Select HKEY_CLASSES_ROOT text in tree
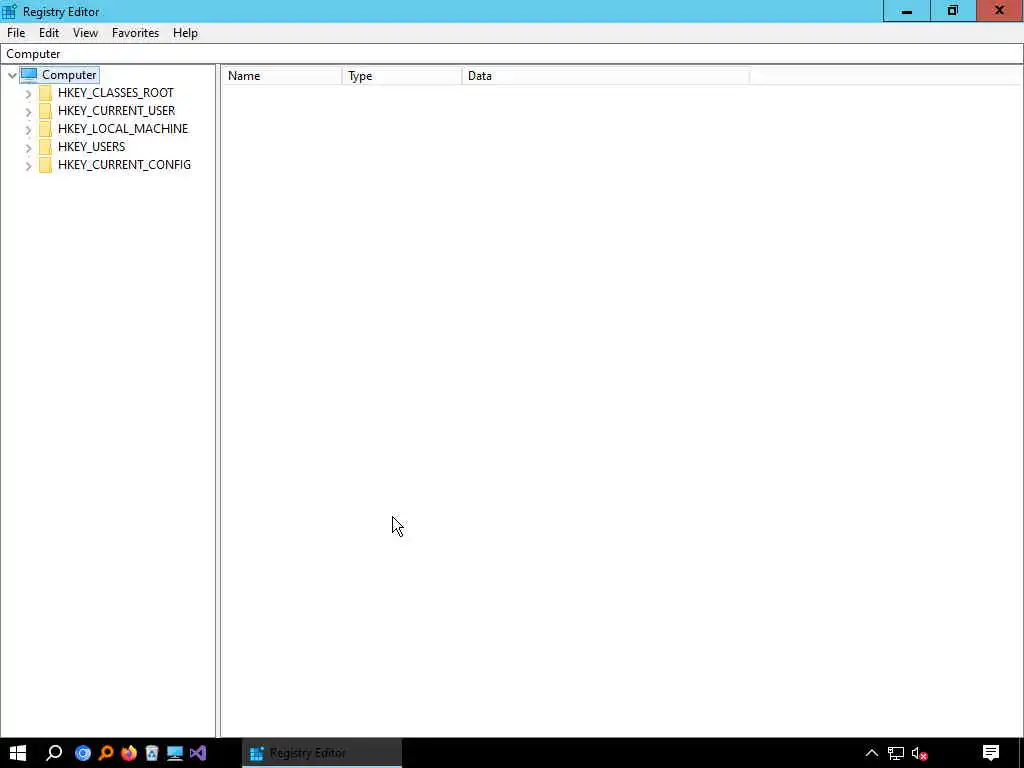1024x768 pixels. [x=116, y=93]
